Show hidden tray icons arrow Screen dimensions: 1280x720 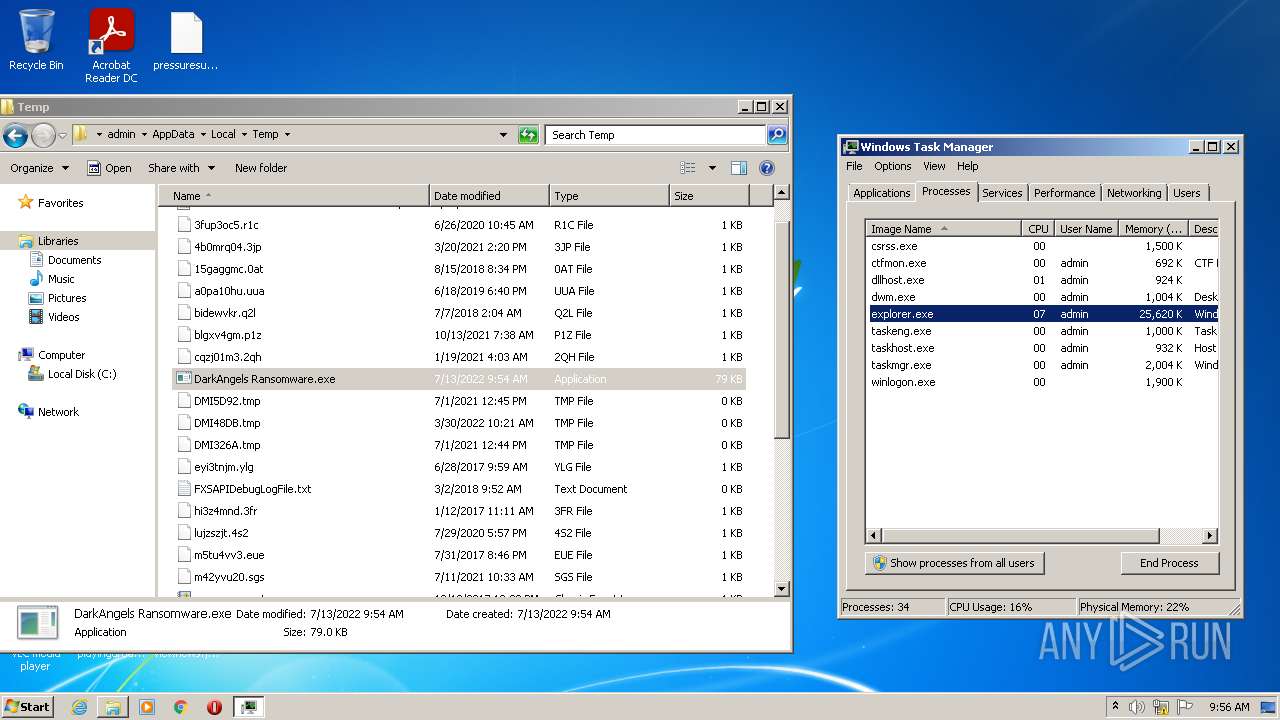click(1115, 707)
